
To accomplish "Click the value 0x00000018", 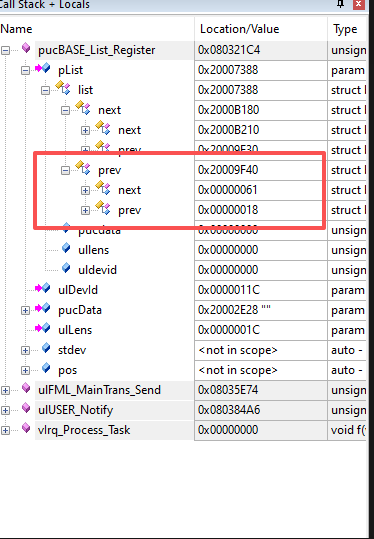I will coord(228,210).
